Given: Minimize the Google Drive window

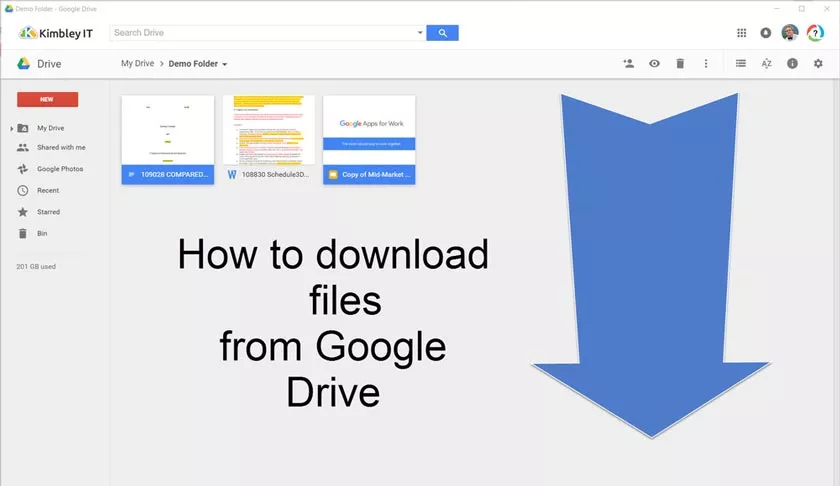Looking at the screenshot, I should (777, 9).
